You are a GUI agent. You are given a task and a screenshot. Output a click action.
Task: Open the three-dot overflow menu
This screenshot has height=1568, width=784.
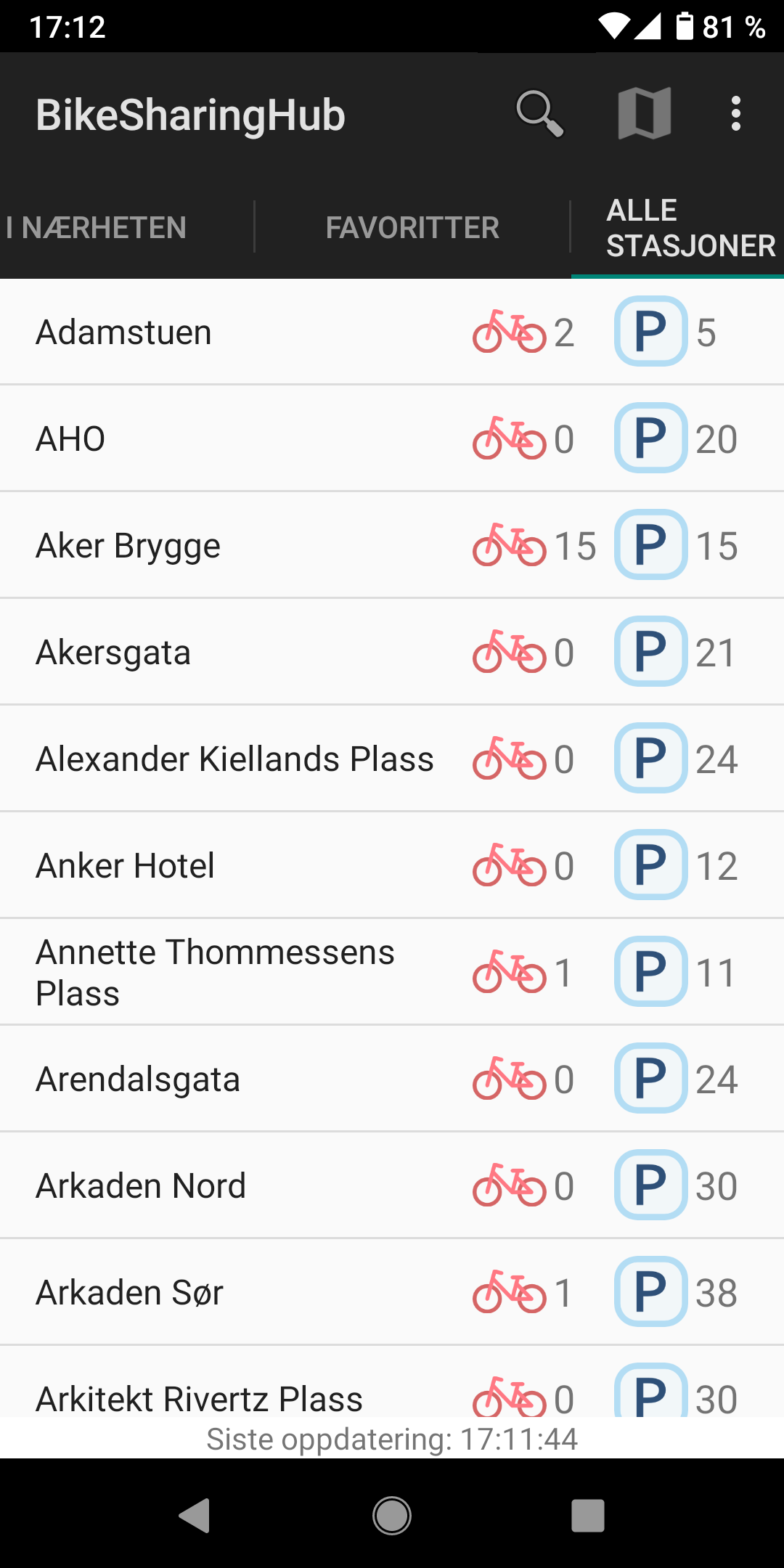coord(735,114)
